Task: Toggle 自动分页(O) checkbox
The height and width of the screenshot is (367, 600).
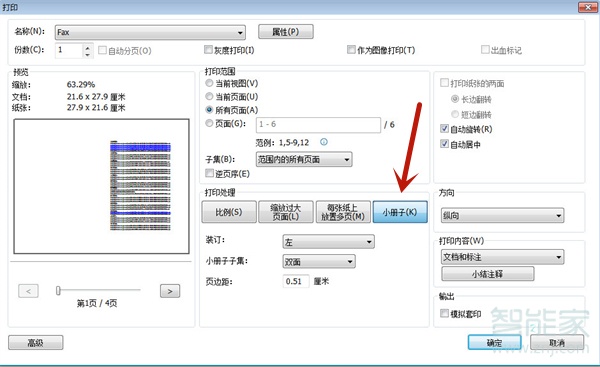Action: click(x=102, y=50)
